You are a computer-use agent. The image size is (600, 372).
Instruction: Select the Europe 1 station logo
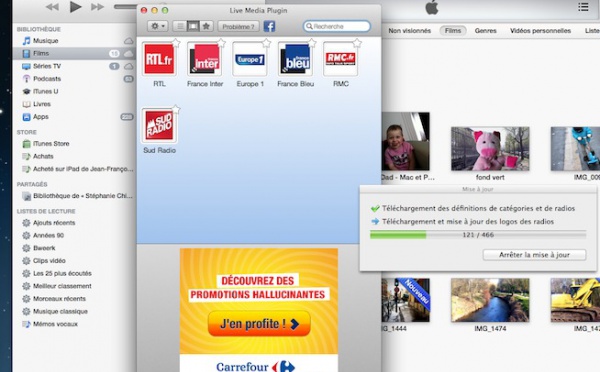coord(250,59)
